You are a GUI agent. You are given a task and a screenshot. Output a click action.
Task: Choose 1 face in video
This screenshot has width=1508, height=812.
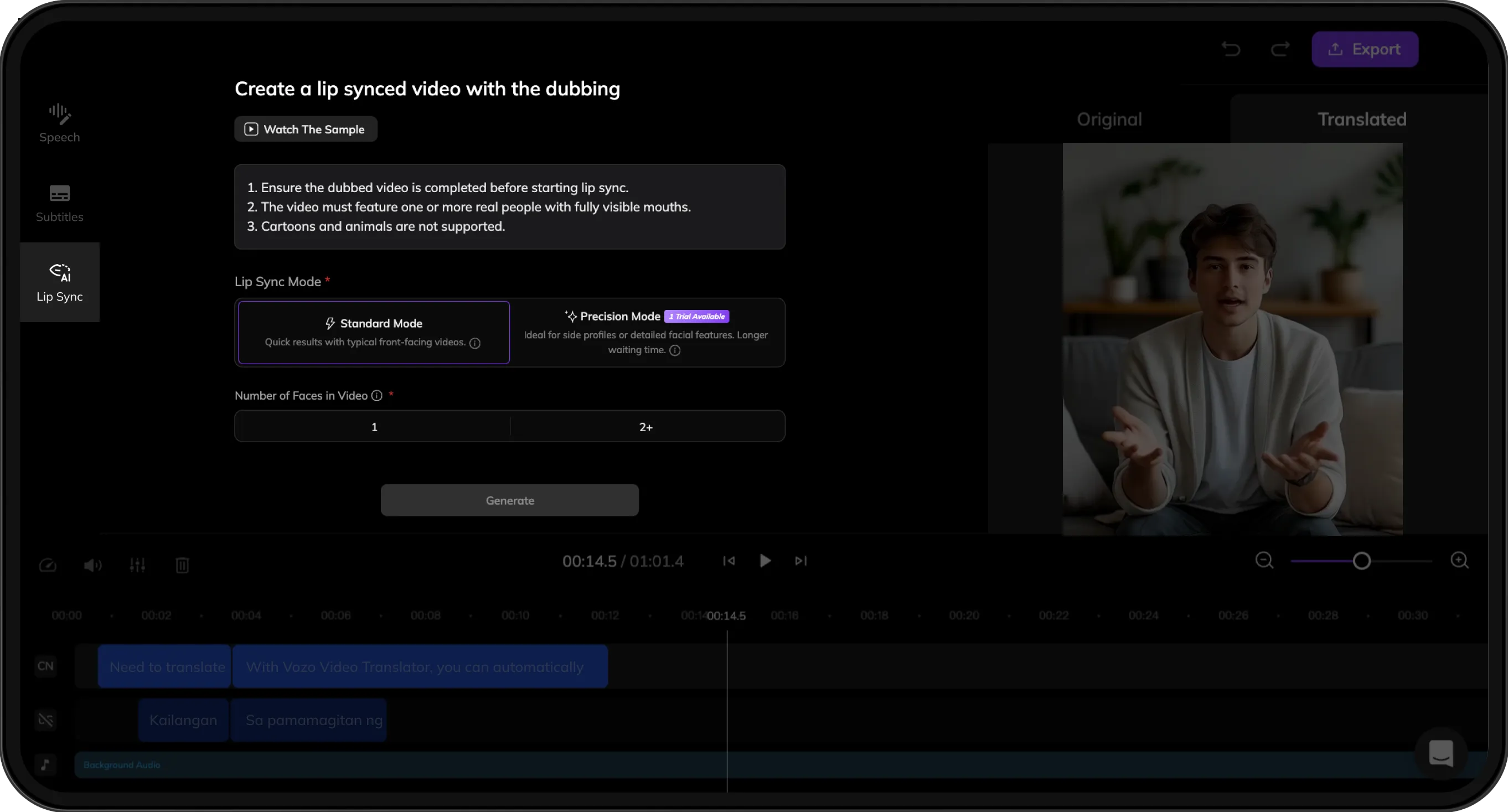[x=373, y=427]
